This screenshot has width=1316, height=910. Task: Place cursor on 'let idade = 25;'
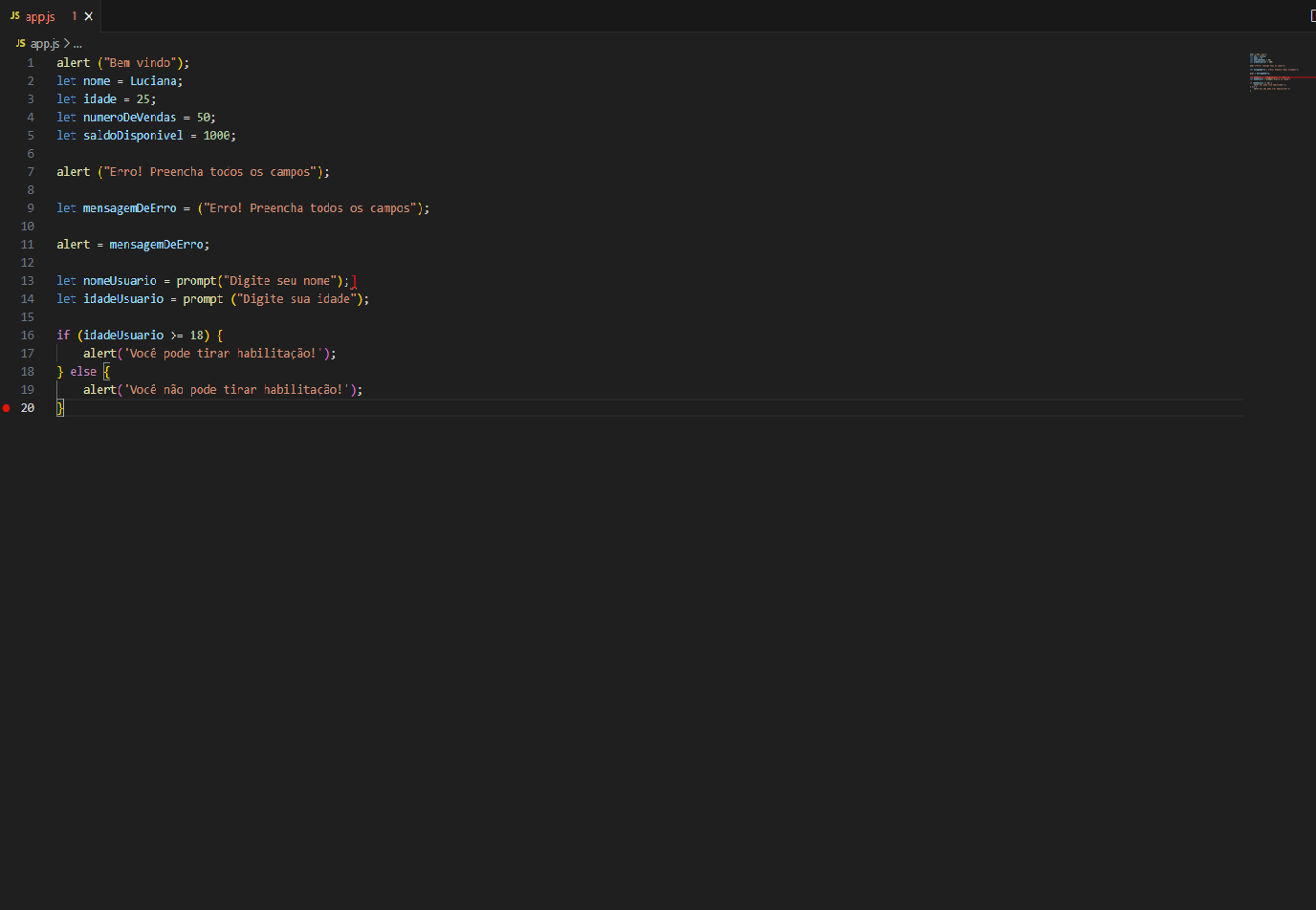tap(106, 99)
